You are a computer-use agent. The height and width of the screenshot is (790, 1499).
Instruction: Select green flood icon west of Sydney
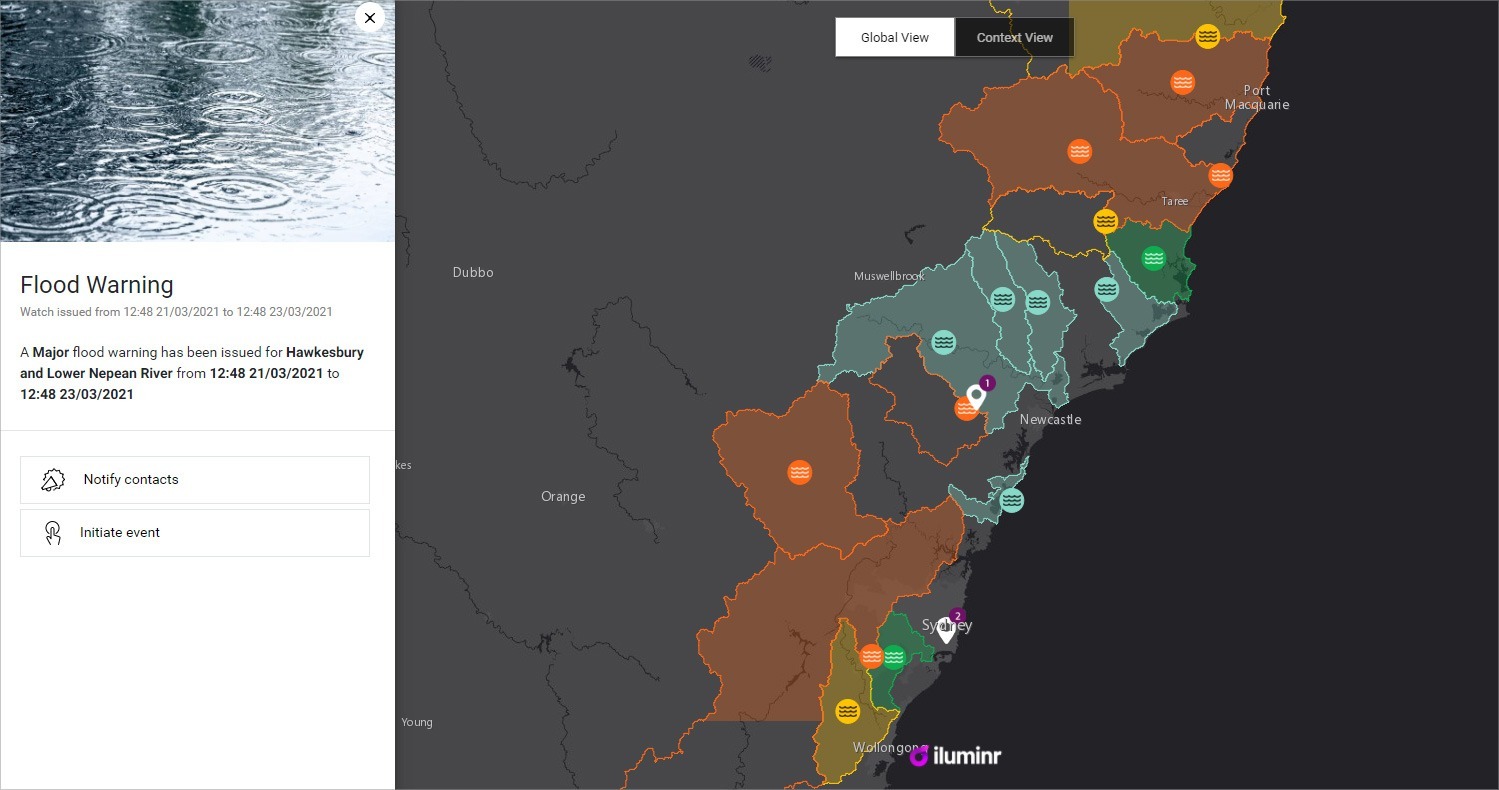tap(894, 657)
